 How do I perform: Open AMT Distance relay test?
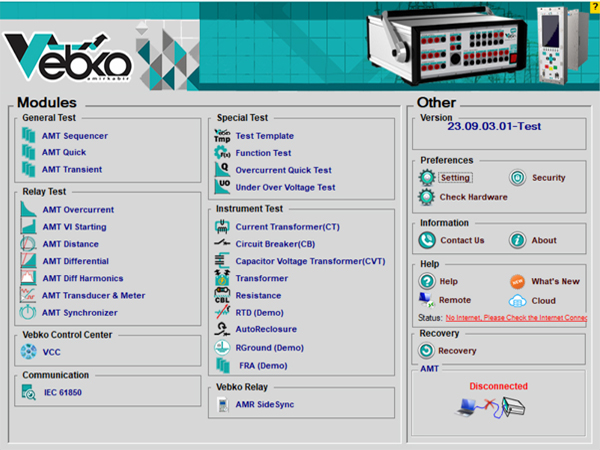70,244
